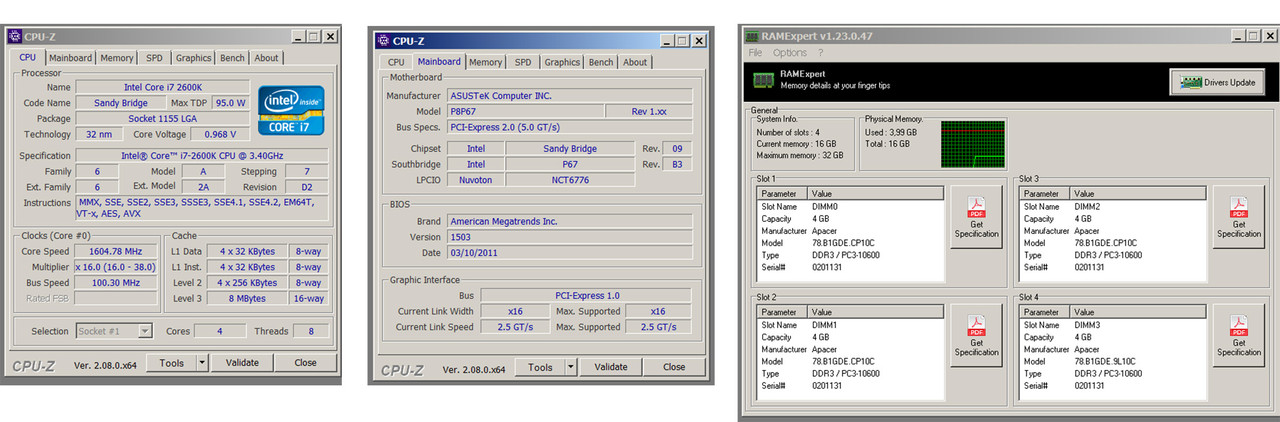This screenshot has width=1280, height=422.
Task: Click the Core Voltage value 0.968 V
Action: (x=220, y=134)
